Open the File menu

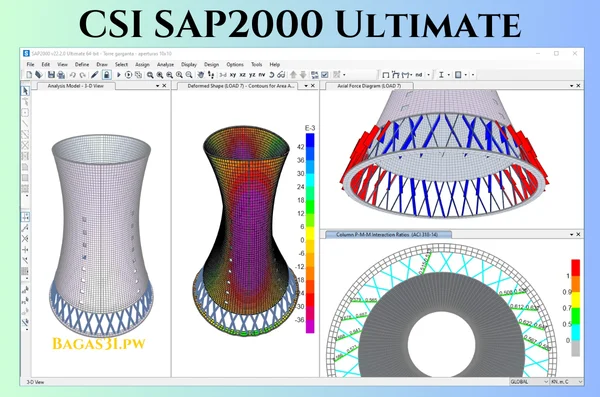click(x=30, y=64)
